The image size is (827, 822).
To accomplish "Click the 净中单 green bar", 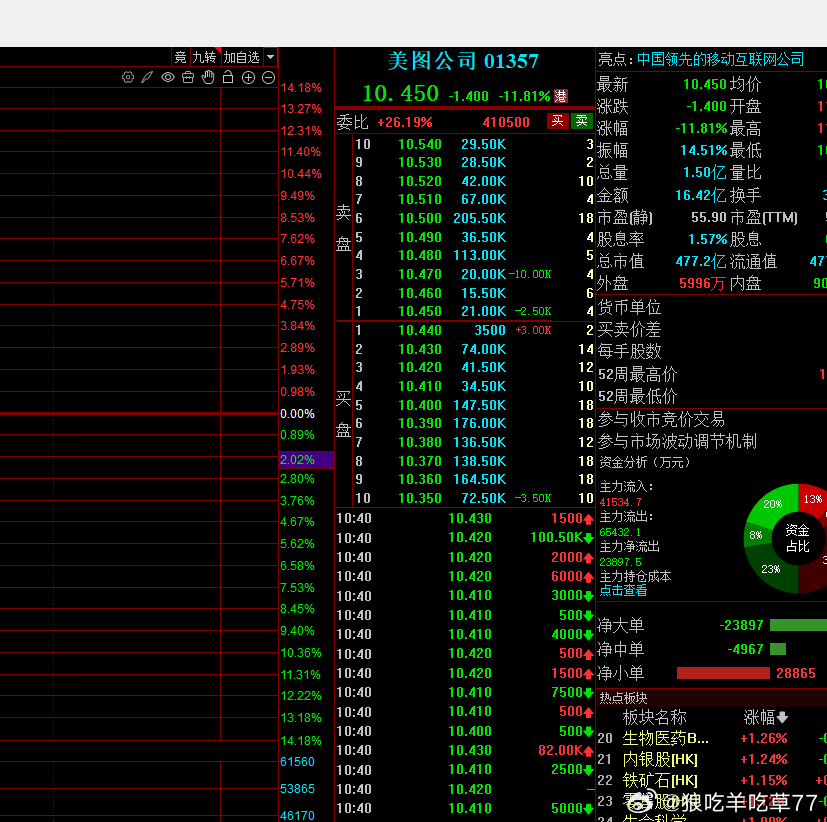I will [778, 649].
